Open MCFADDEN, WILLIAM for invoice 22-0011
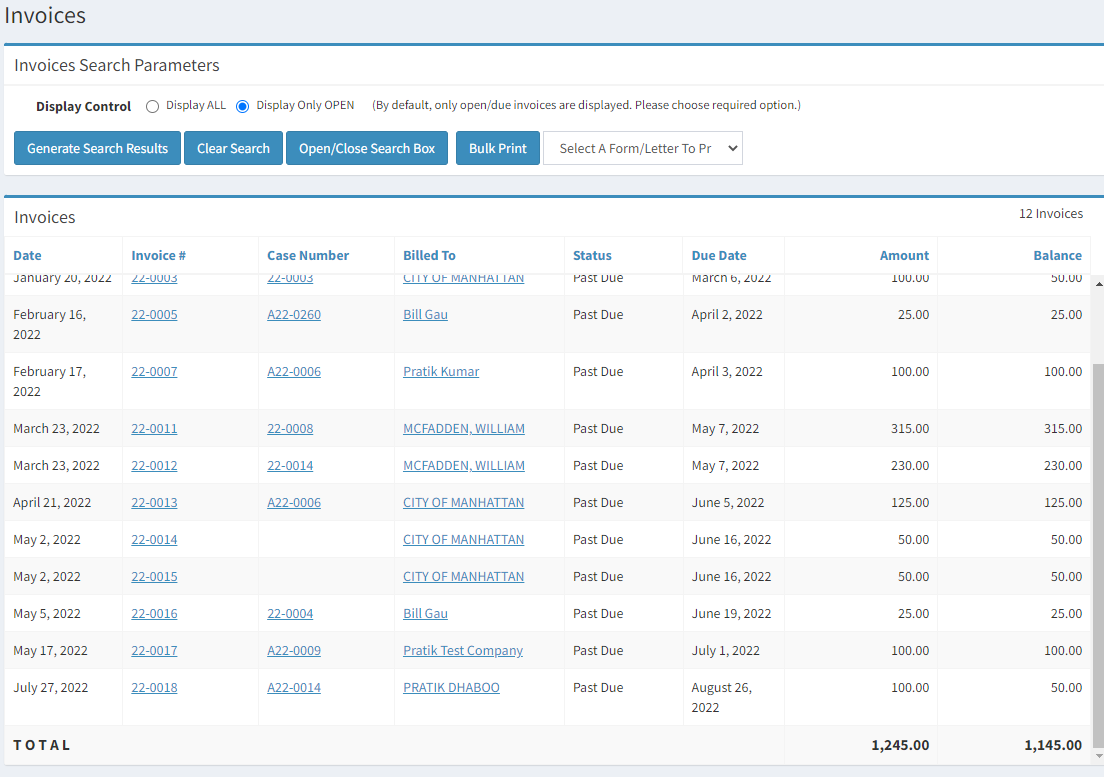Image resolution: width=1104 pixels, height=777 pixels. point(463,429)
